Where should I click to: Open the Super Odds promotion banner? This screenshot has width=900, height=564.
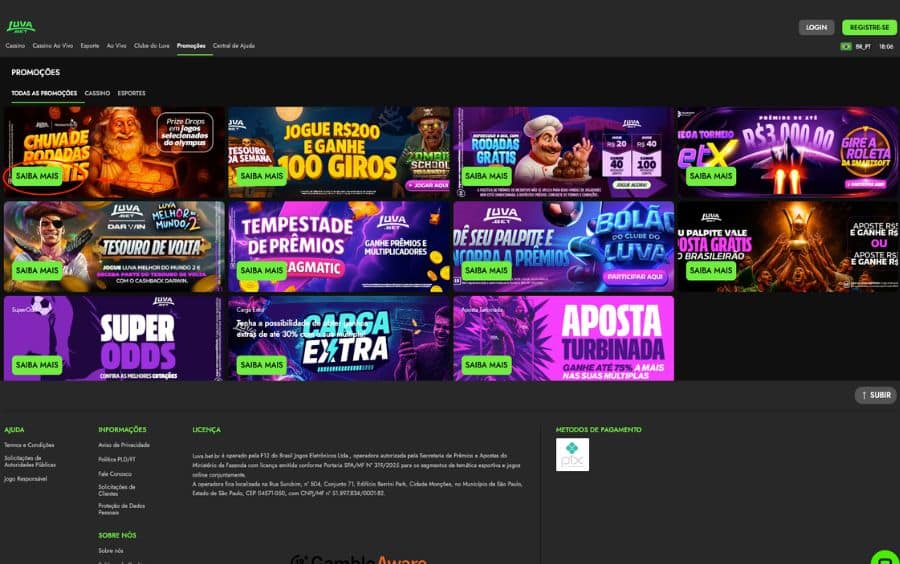click(x=114, y=339)
